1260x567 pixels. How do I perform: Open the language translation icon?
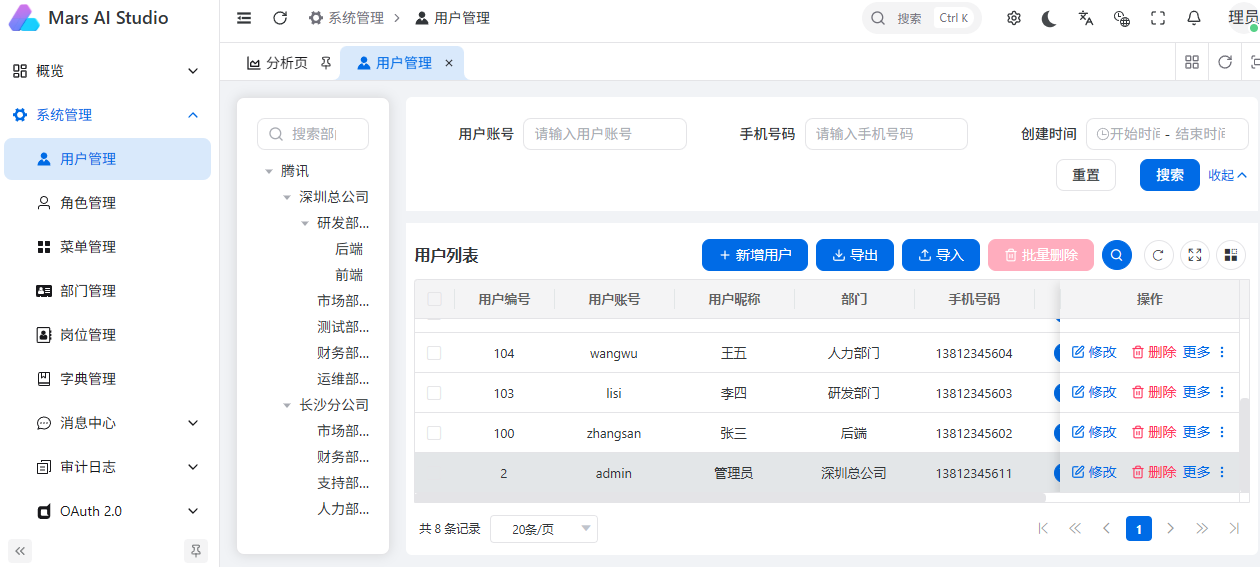(x=1086, y=18)
